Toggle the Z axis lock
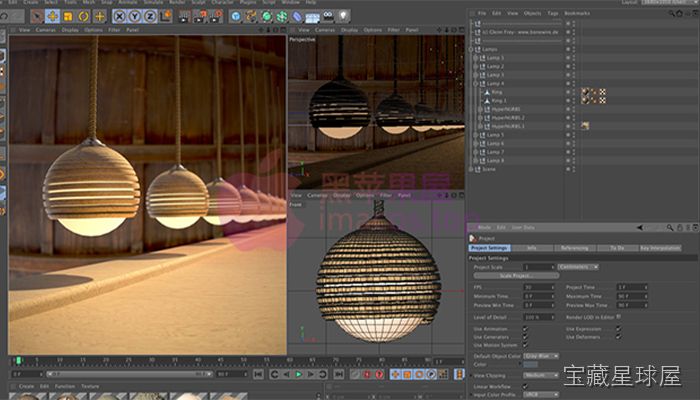Viewport: 700px width, 400px height. pyautogui.click(x=150, y=17)
